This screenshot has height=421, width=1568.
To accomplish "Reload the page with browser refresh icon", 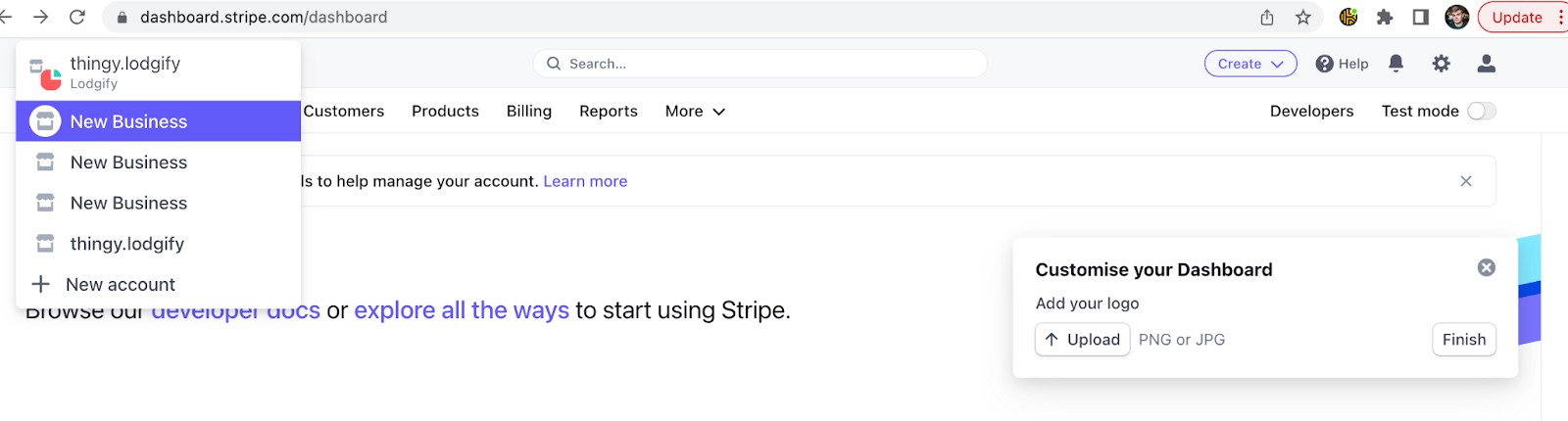I will click(77, 17).
